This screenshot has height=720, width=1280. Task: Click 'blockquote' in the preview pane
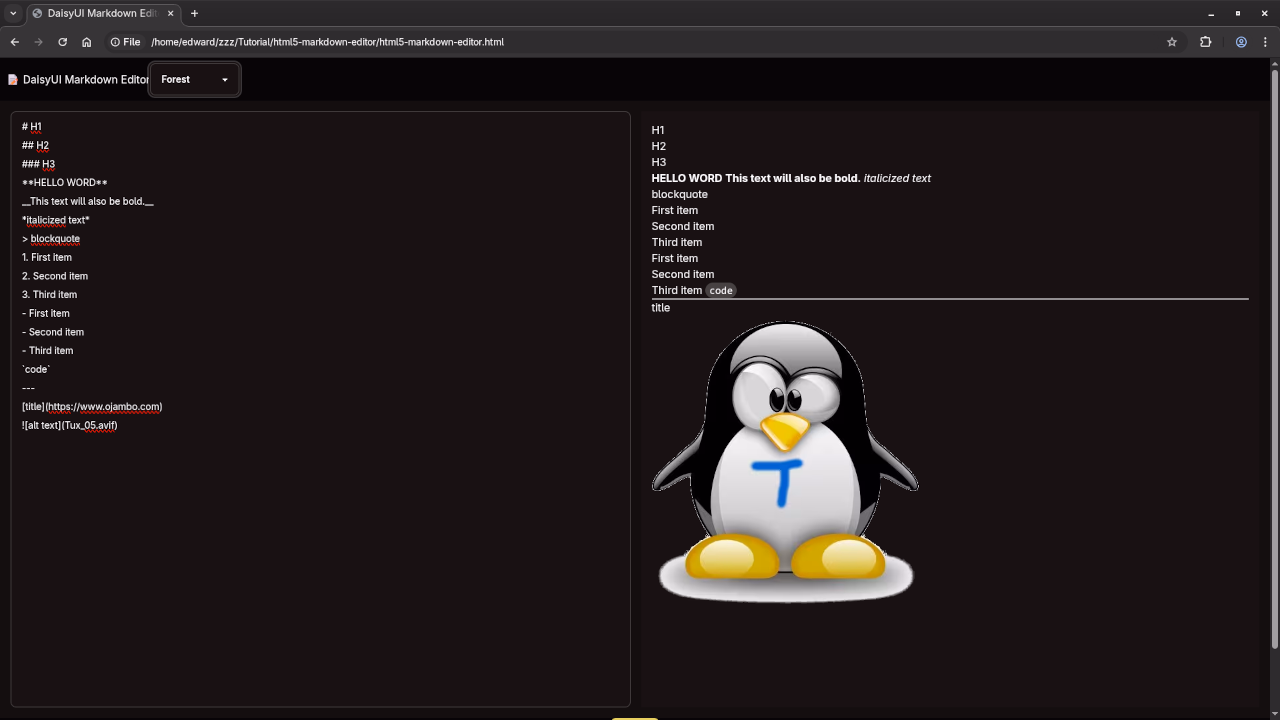click(680, 194)
